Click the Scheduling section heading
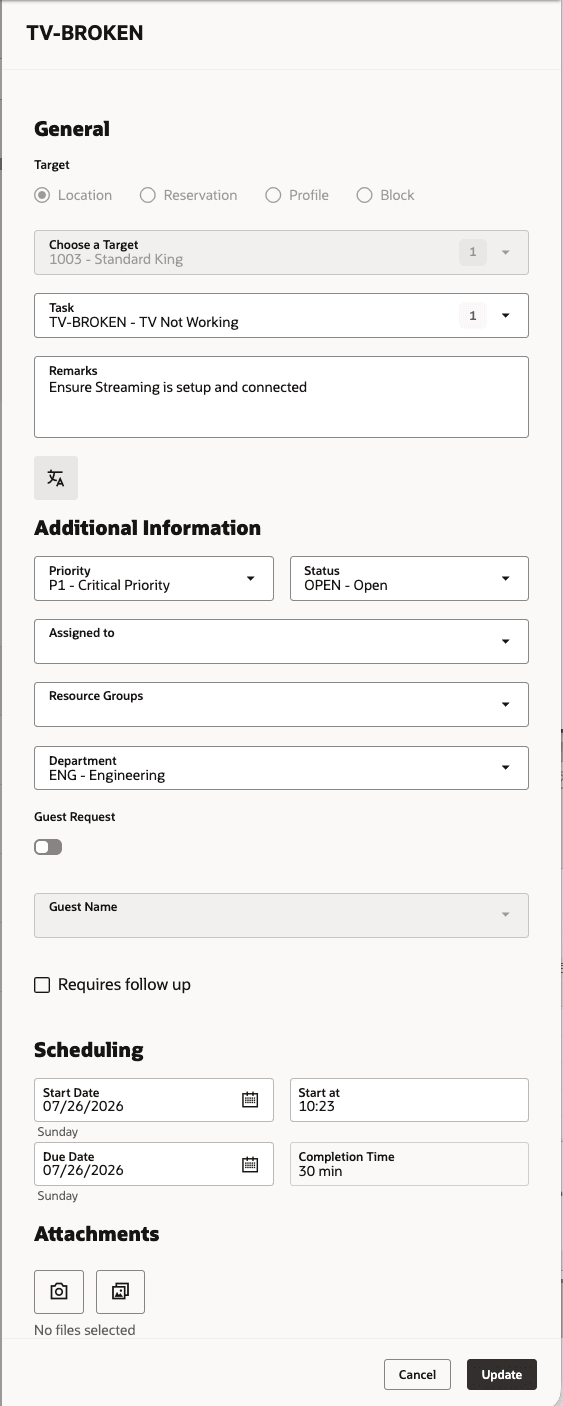 [x=89, y=1050]
